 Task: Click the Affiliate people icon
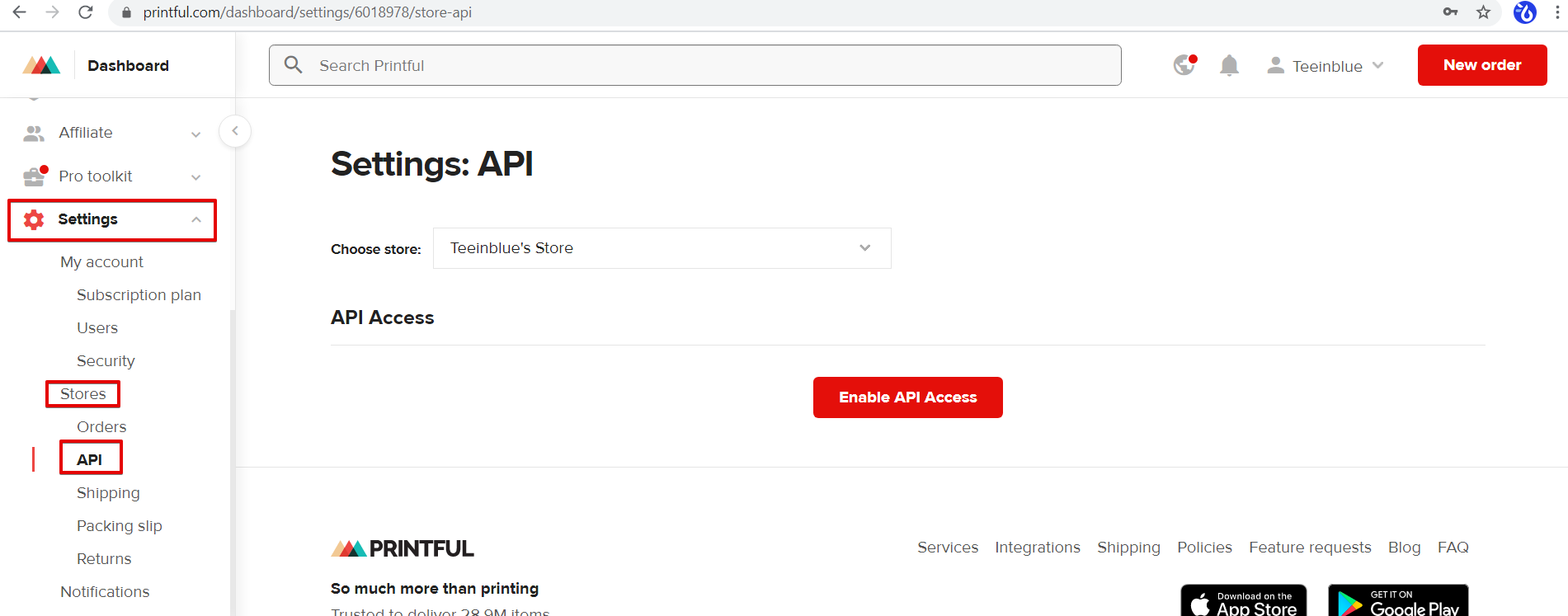pyautogui.click(x=34, y=133)
